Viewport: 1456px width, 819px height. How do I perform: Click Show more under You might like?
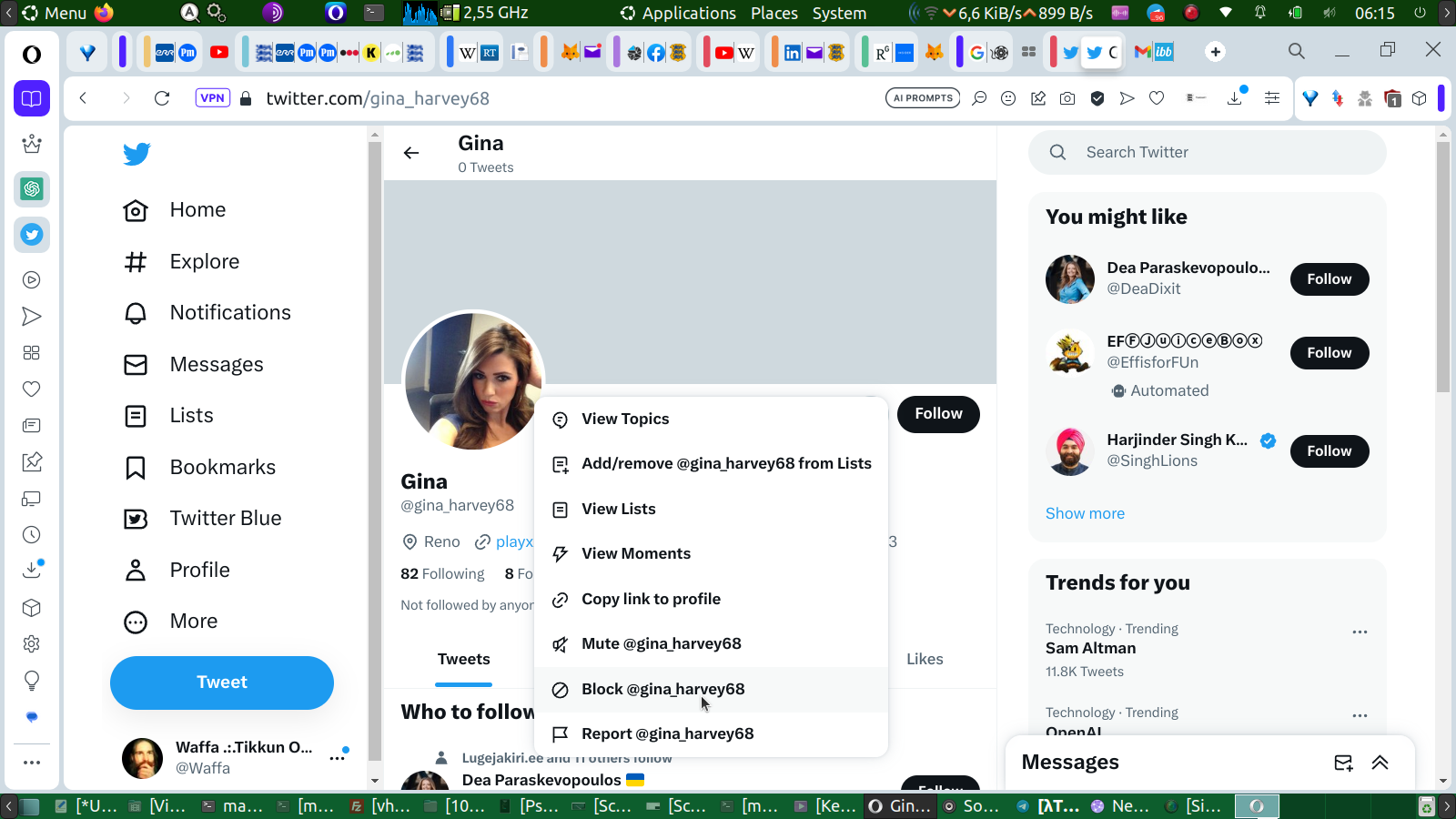(1085, 513)
